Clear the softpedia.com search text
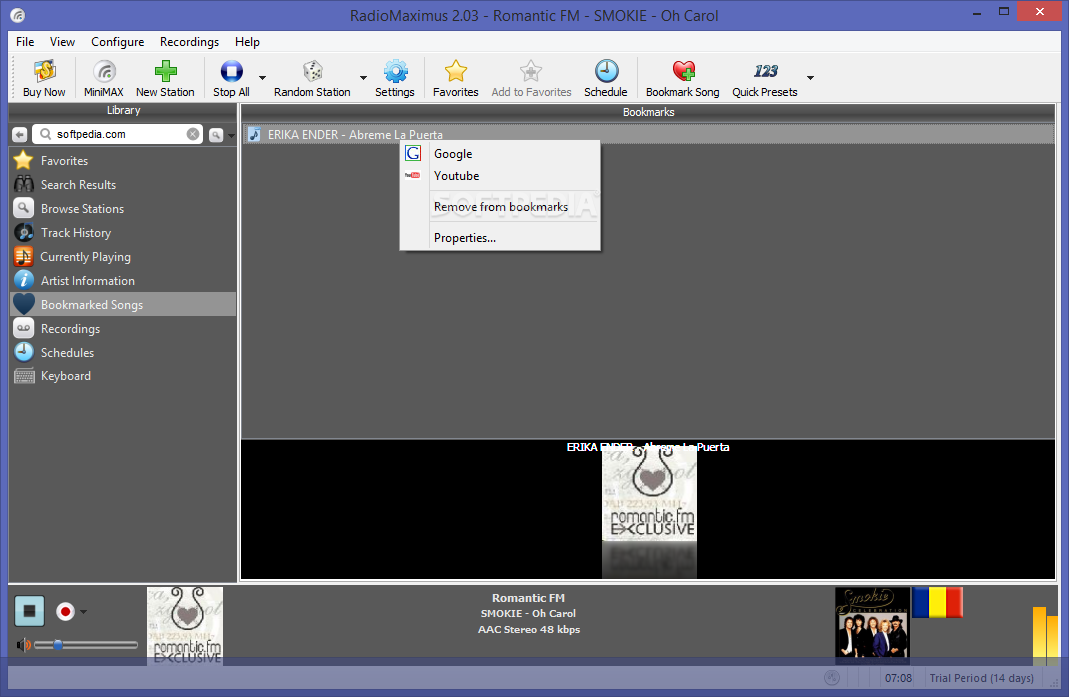The width and height of the screenshot is (1069, 697). click(193, 134)
